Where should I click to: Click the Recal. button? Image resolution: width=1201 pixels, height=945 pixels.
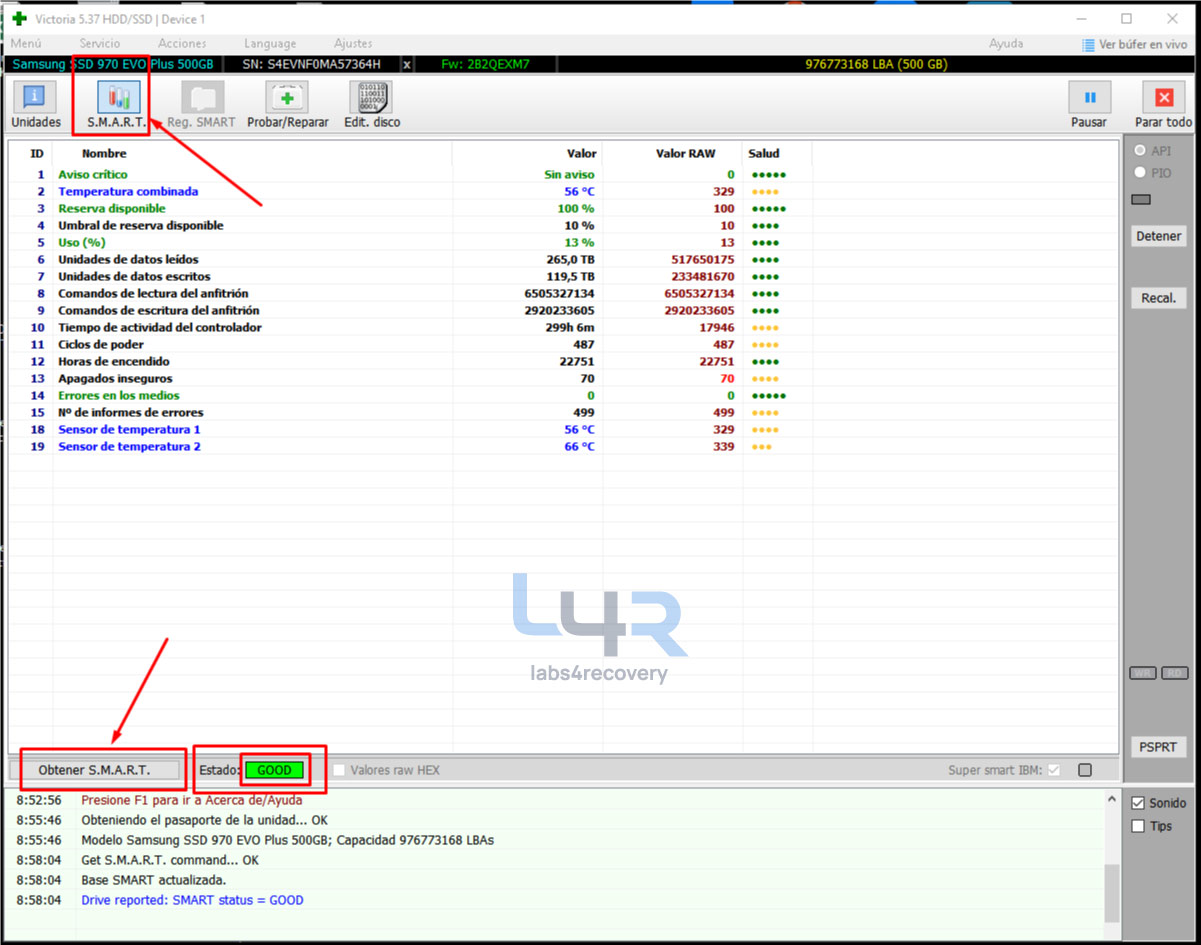(1159, 298)
